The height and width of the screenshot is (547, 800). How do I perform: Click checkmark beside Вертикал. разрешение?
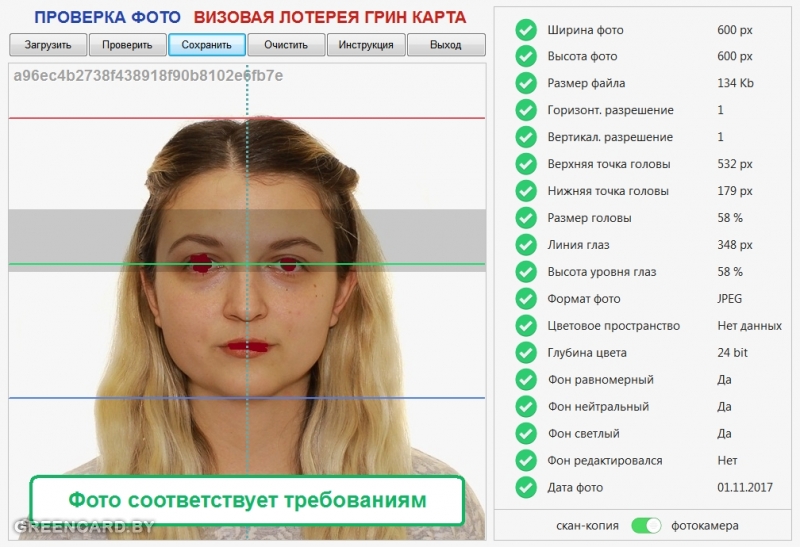pyautogui.click(x=526, y=137)
